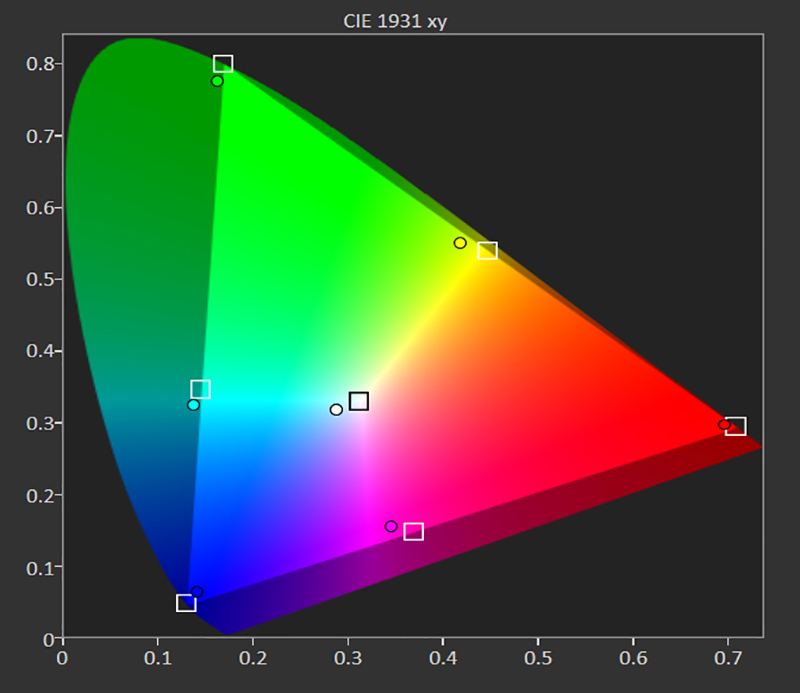Image resolution: width=800 pixels, height=693 pixels.
Task: Click the y-axis label 0.1
Action: [40, 568]
